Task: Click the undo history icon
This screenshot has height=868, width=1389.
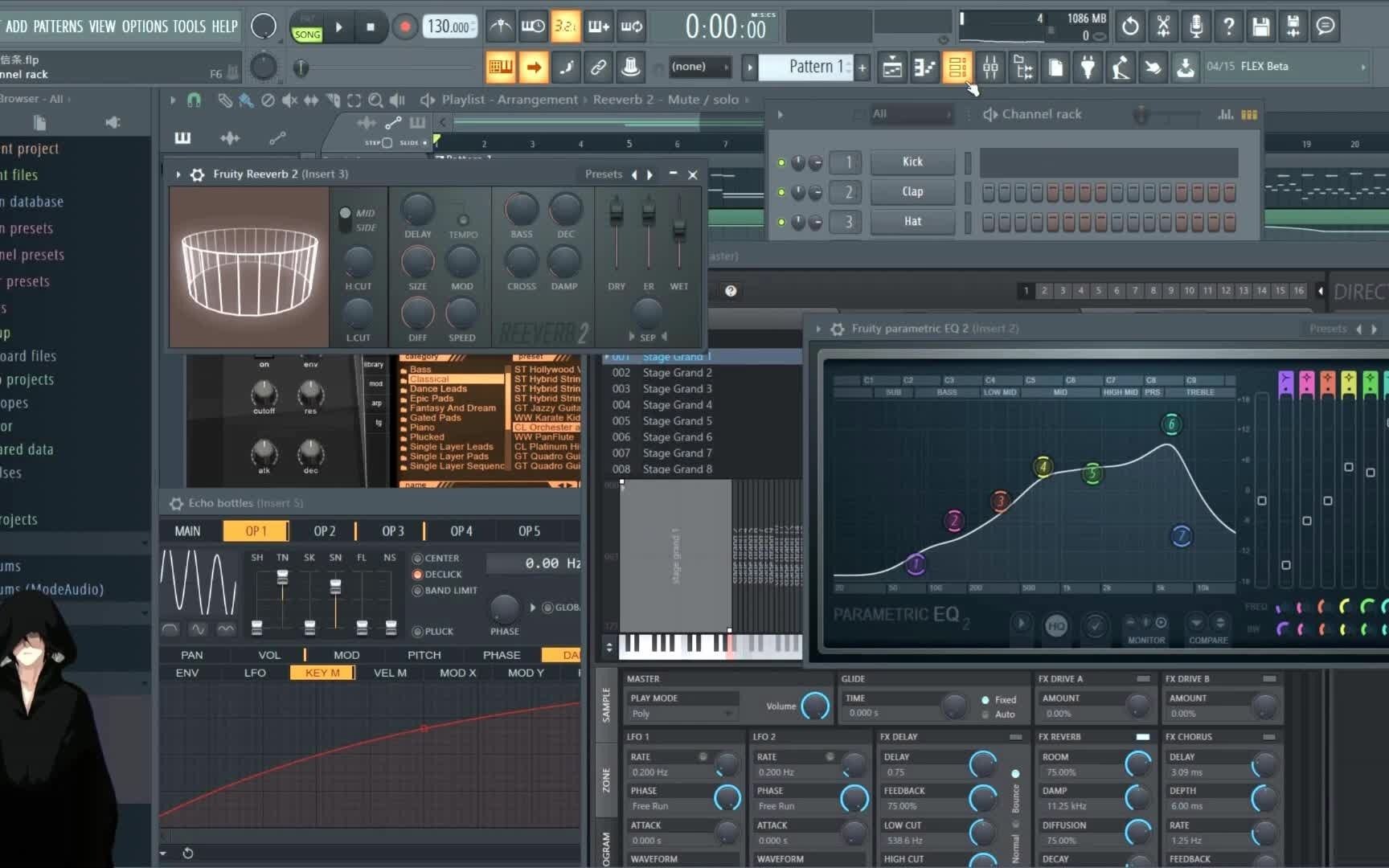Action: (1130, 27)
